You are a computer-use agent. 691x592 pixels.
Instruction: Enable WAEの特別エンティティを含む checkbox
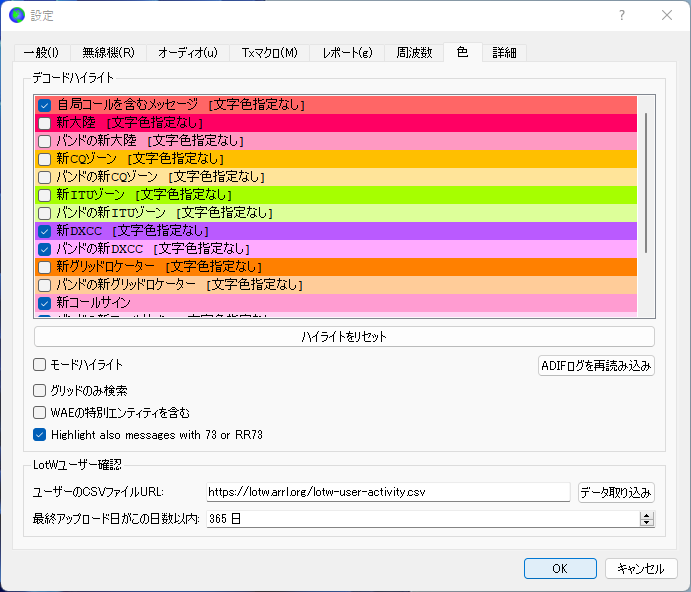point(40,413)
